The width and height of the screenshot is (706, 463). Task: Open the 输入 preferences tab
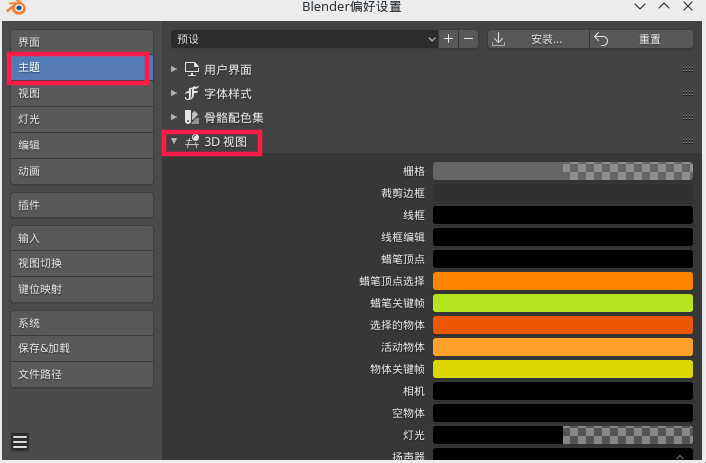coord(82,238)
